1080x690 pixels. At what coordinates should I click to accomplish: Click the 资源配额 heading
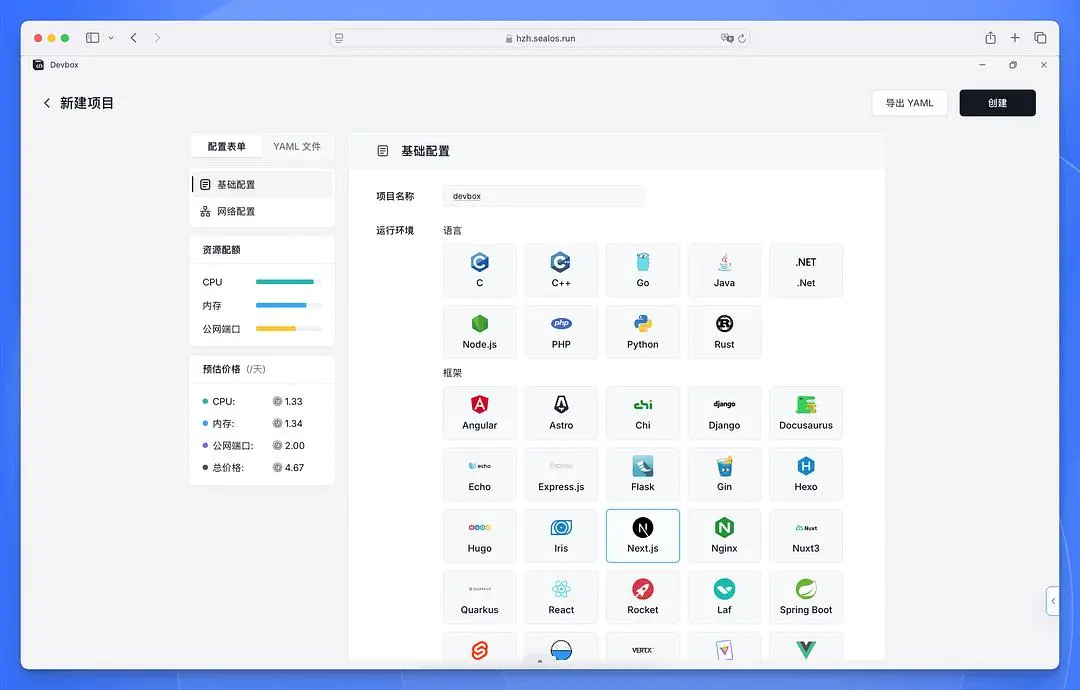tap(221, 250)
